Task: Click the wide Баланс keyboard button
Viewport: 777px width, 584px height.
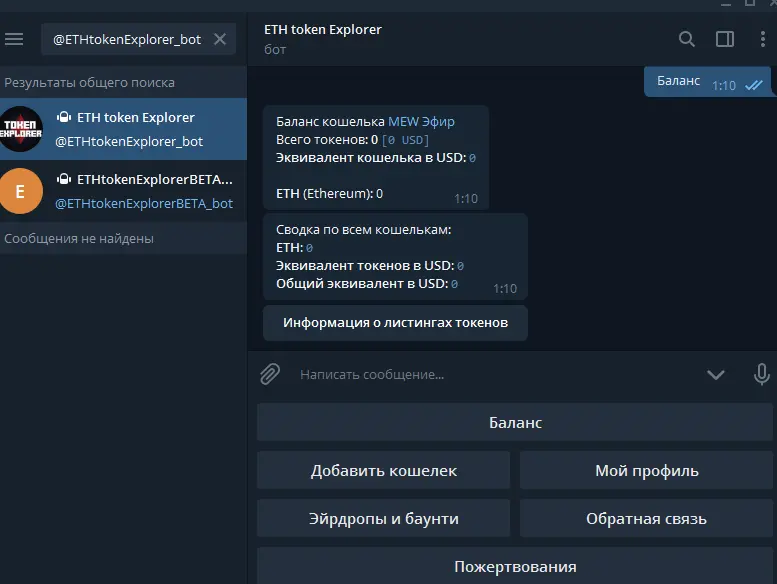Action: 515,423
